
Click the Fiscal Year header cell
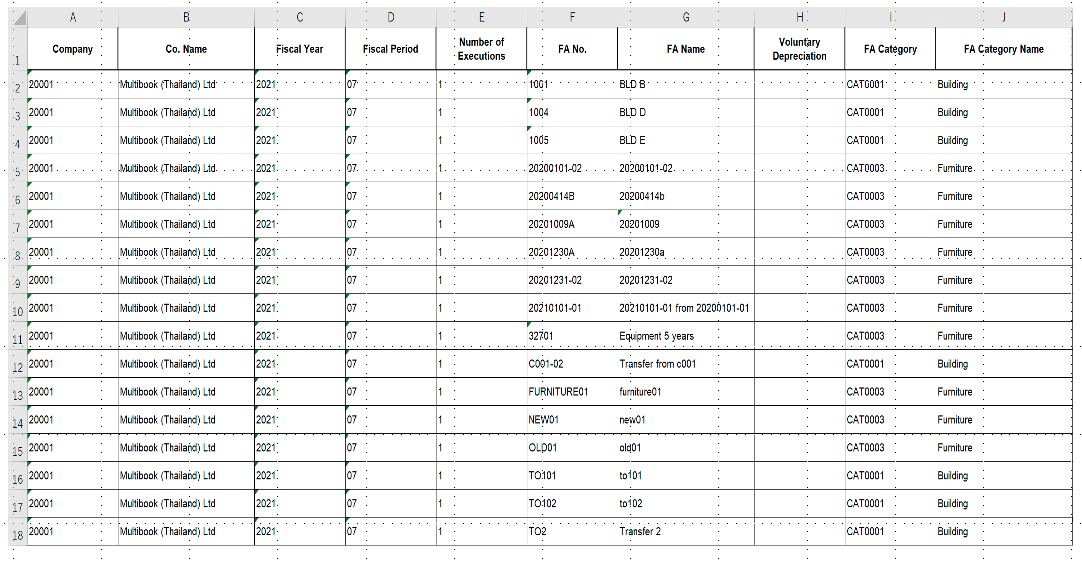click(x=299, y=49)
